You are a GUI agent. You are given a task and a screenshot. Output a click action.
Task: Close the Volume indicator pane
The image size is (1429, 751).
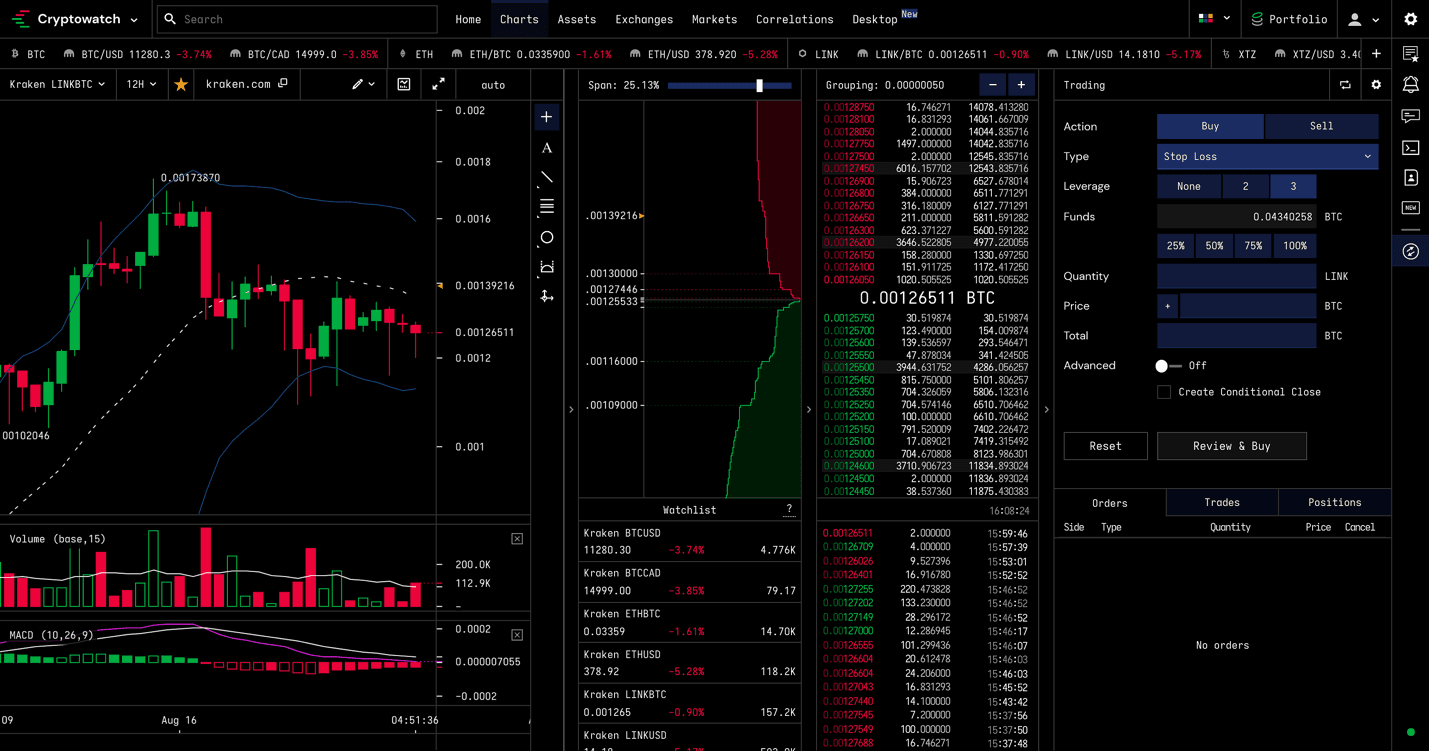point(517,539)
